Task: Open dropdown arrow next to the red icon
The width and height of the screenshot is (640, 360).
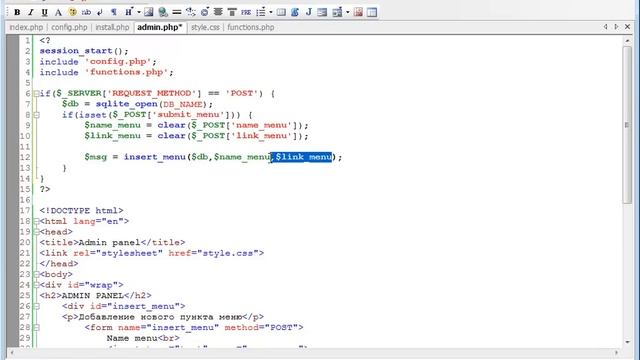Action: pyautogui.click(x=348, y=12)
